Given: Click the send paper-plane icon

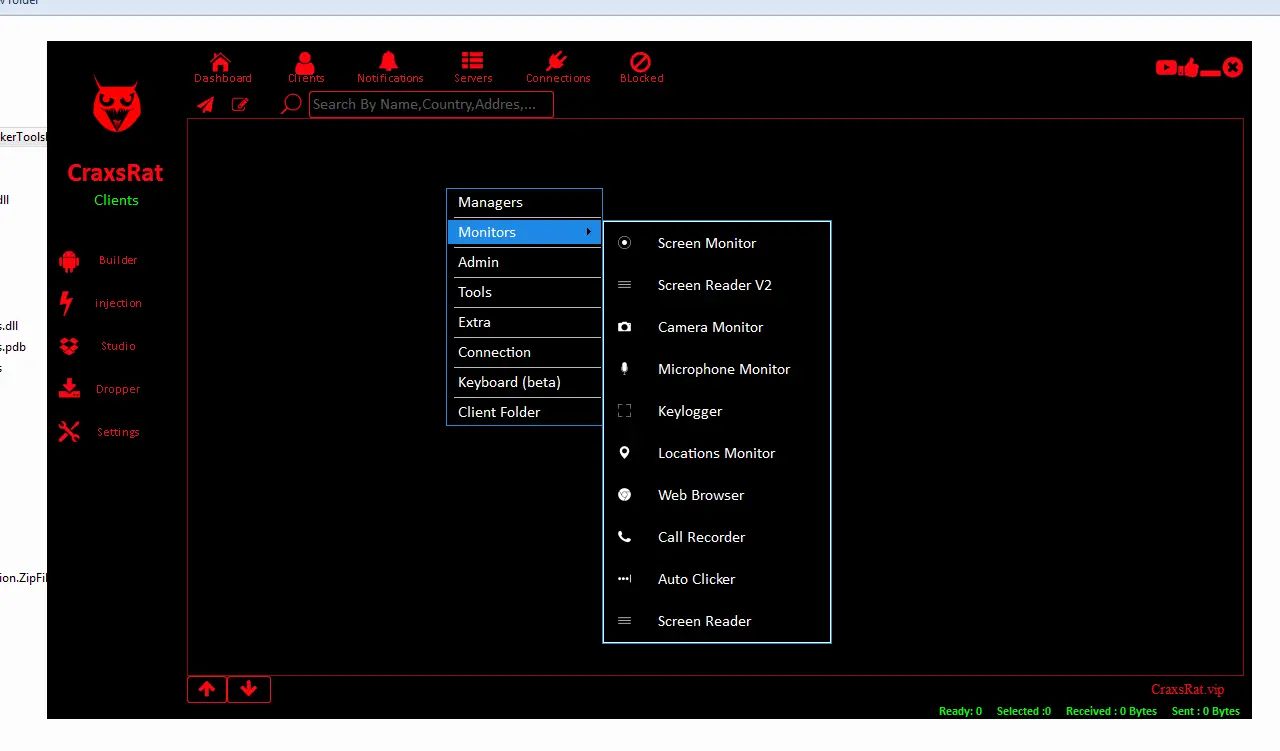Looking at the screenshot, I should (205, 104).
